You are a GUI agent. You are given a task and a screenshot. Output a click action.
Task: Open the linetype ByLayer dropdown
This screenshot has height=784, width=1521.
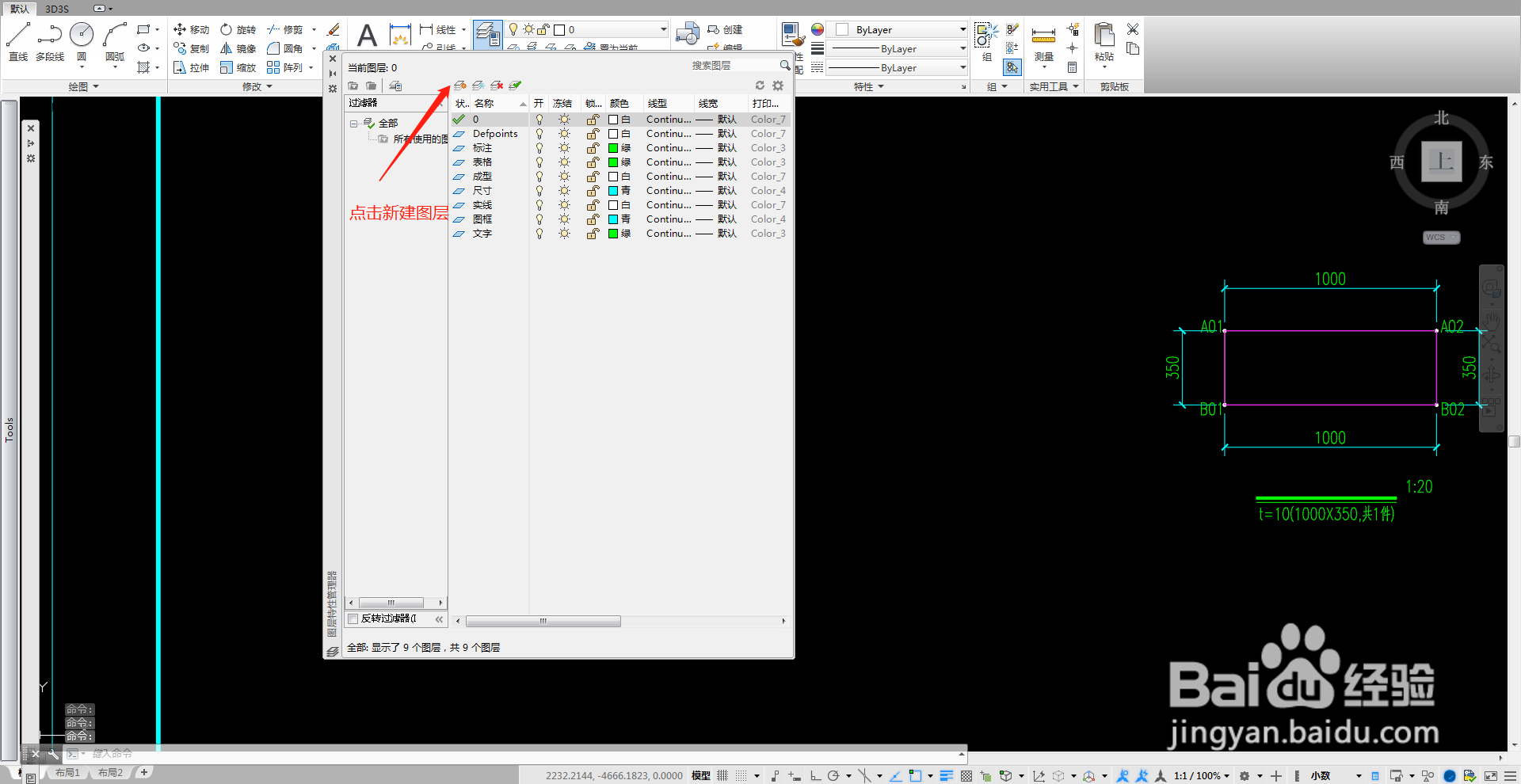pyautogui.click(x=963, y=67)
